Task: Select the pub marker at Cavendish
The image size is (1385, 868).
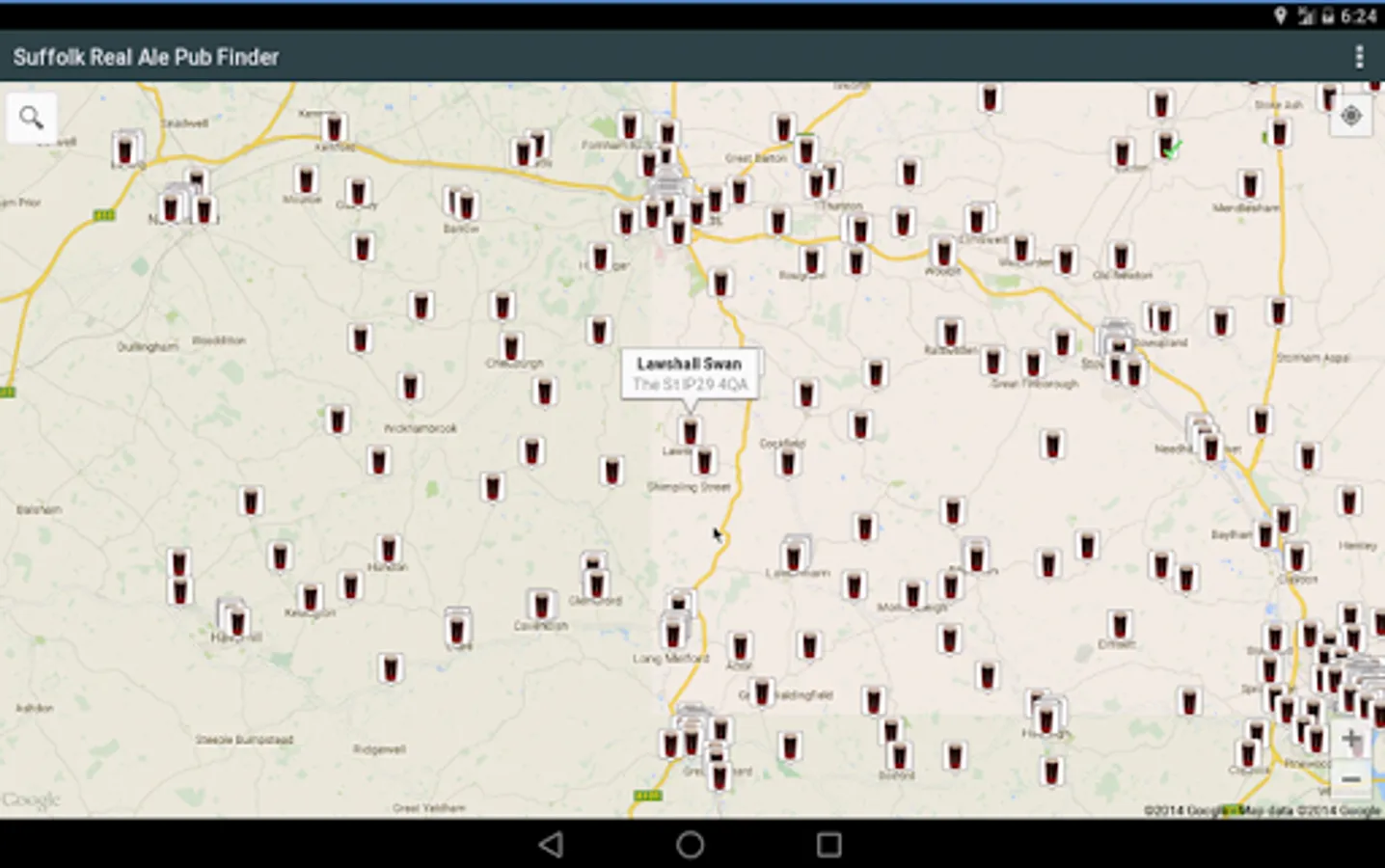Action: click(541, 605)
